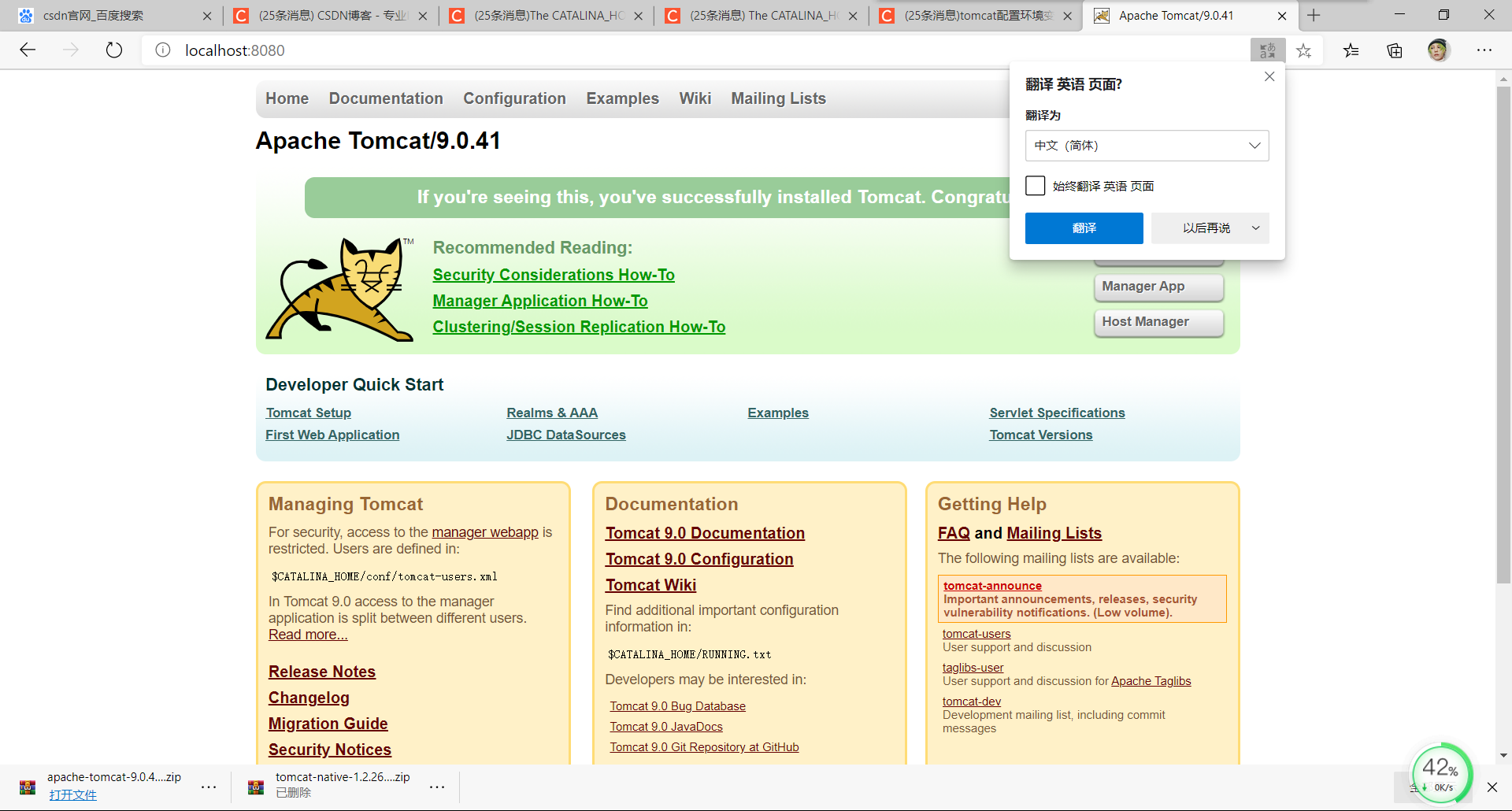Switch to csdn Baidu search tab
Viewport: 1512px width, 811px height.
(x=114, y=16)
